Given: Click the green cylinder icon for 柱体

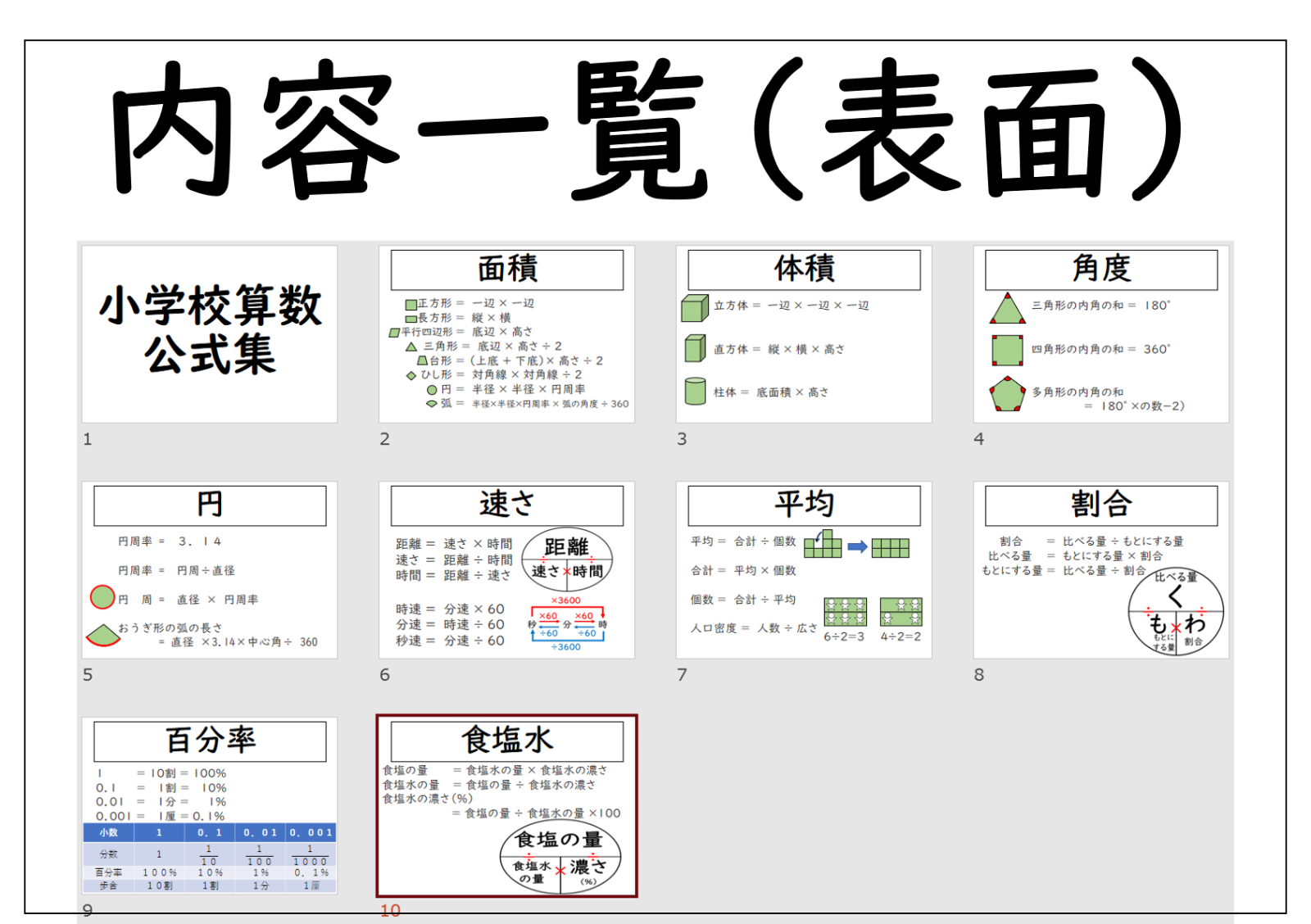Looking at the screenshot, I should [x=695, y=391].
